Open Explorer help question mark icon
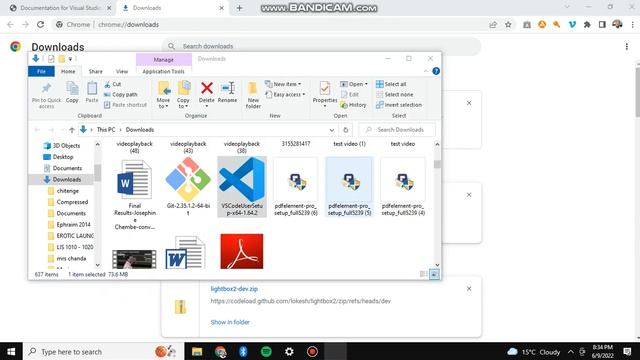 (x=436, y=71)
